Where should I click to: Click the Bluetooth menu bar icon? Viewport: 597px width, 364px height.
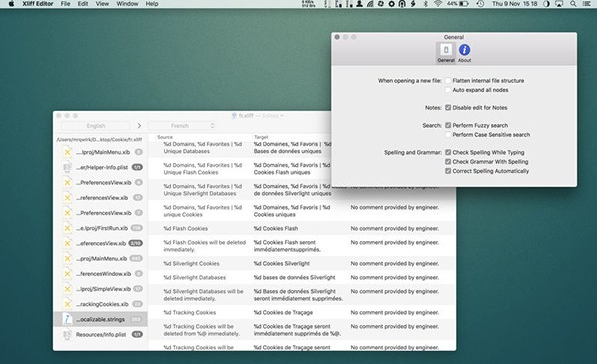pos(426,4)
